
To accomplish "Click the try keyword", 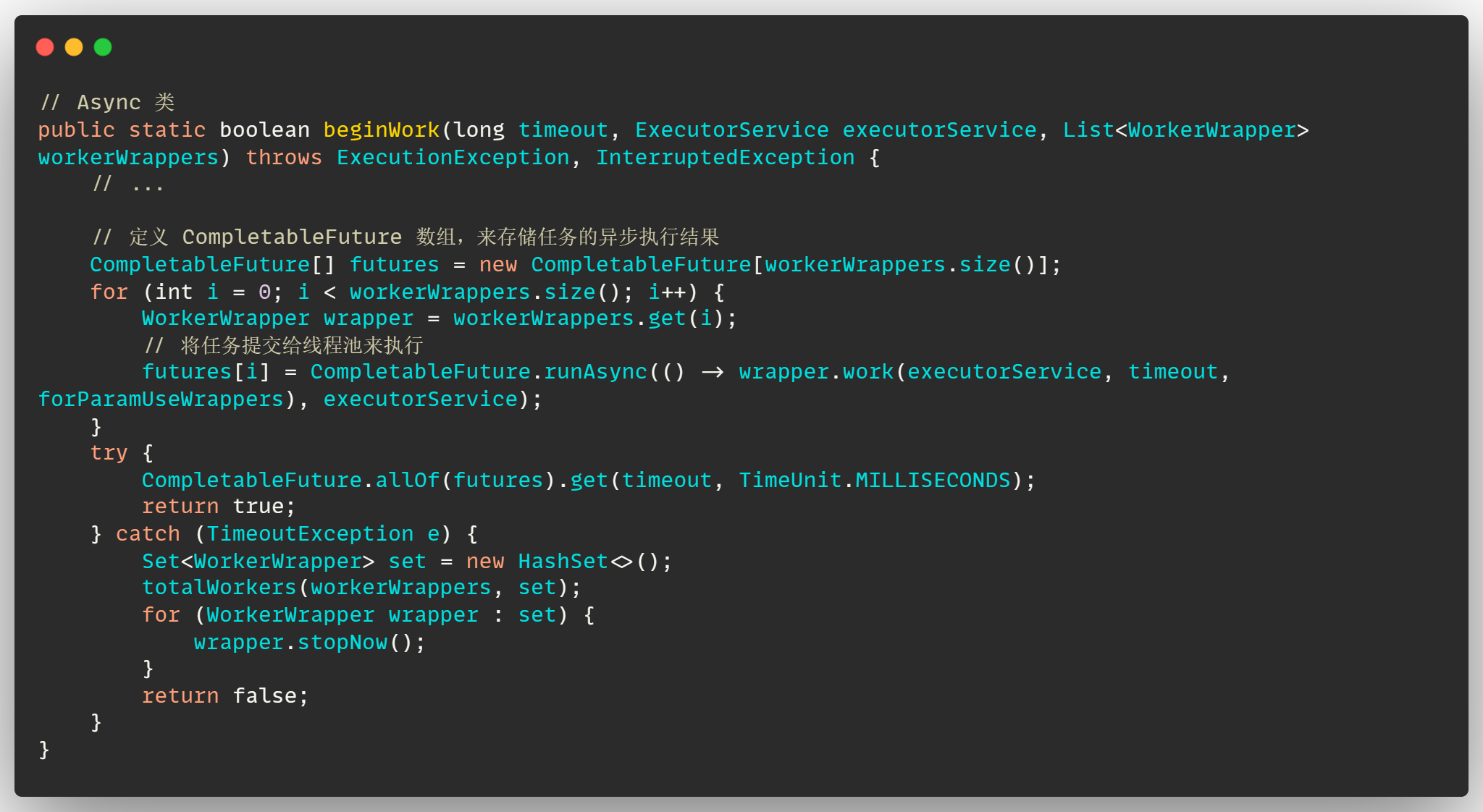I will point(109,453).
